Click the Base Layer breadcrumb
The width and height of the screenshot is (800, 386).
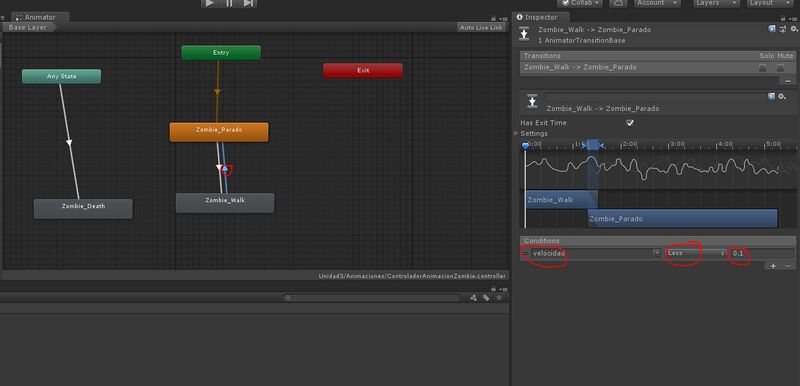coord(28,28)
